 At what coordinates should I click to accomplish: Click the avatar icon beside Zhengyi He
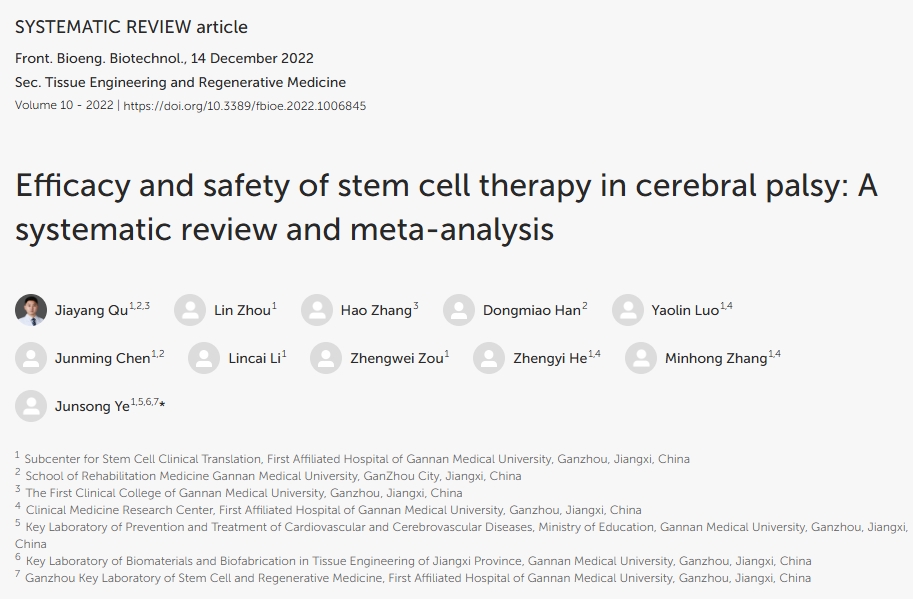click(x=489, y=358)
